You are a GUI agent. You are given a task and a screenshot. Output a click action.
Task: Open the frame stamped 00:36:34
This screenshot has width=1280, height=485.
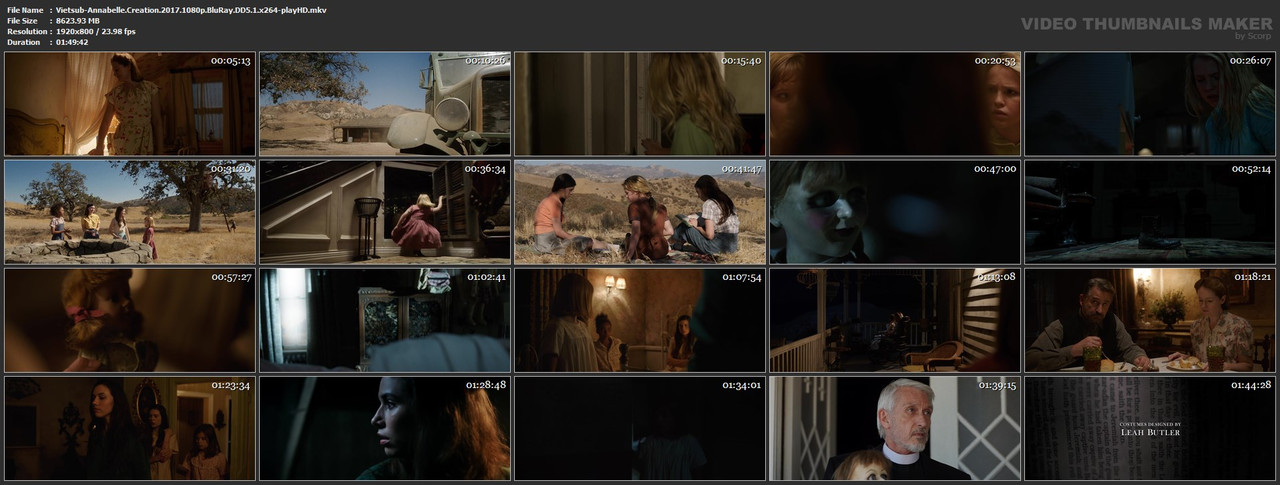click(x=385, y=211)
